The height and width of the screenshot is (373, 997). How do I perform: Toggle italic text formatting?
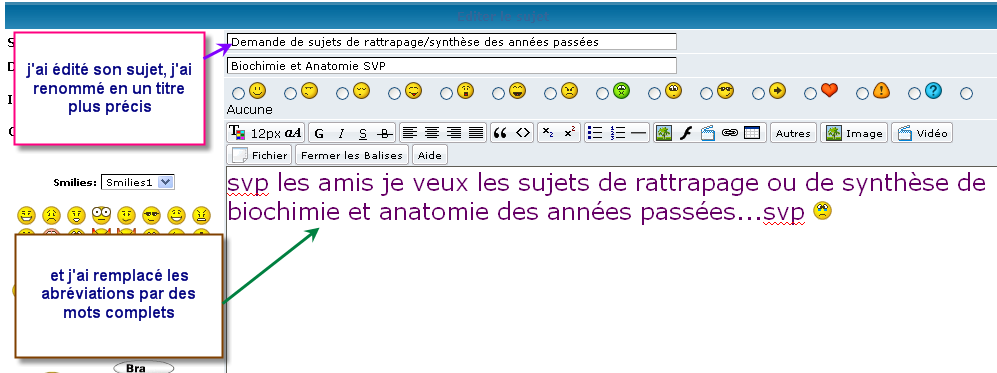341,133
